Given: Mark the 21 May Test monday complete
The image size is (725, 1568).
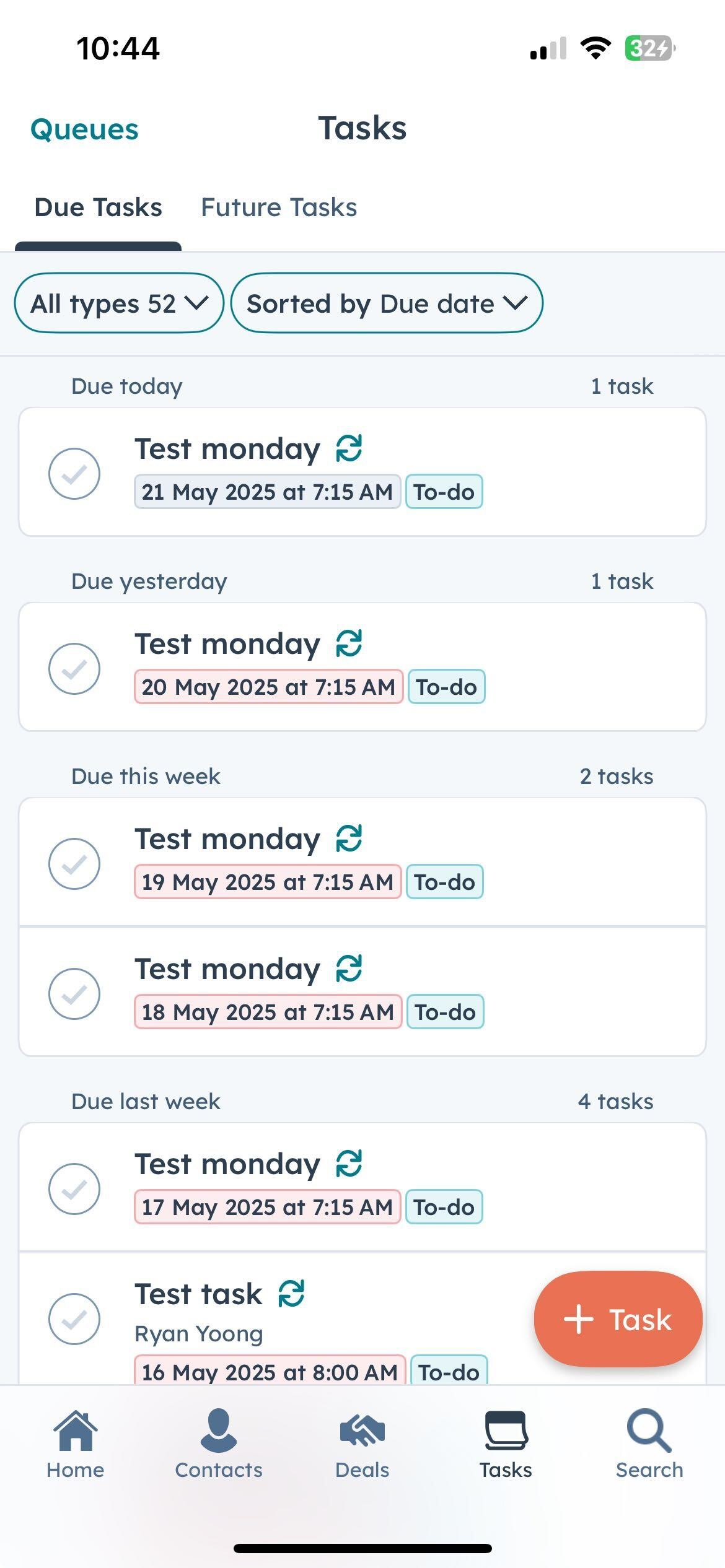Looking at the screenshot, I should [x=74, y=474].
